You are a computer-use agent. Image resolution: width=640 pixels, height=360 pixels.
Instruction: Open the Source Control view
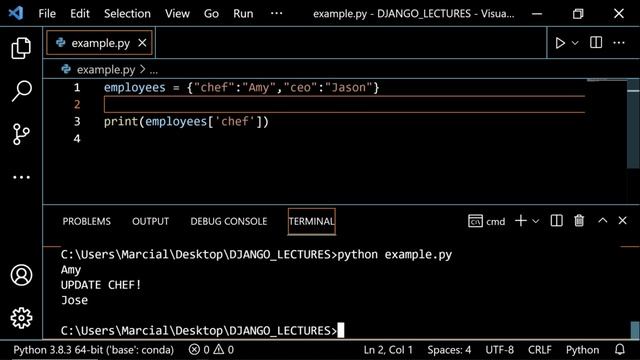click(21, 134)
